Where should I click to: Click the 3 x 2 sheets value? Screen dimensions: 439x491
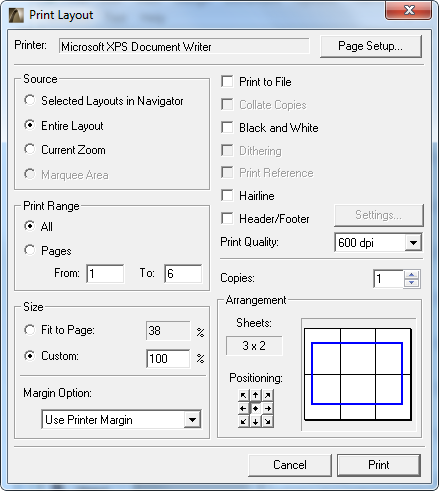click(254, 346)
